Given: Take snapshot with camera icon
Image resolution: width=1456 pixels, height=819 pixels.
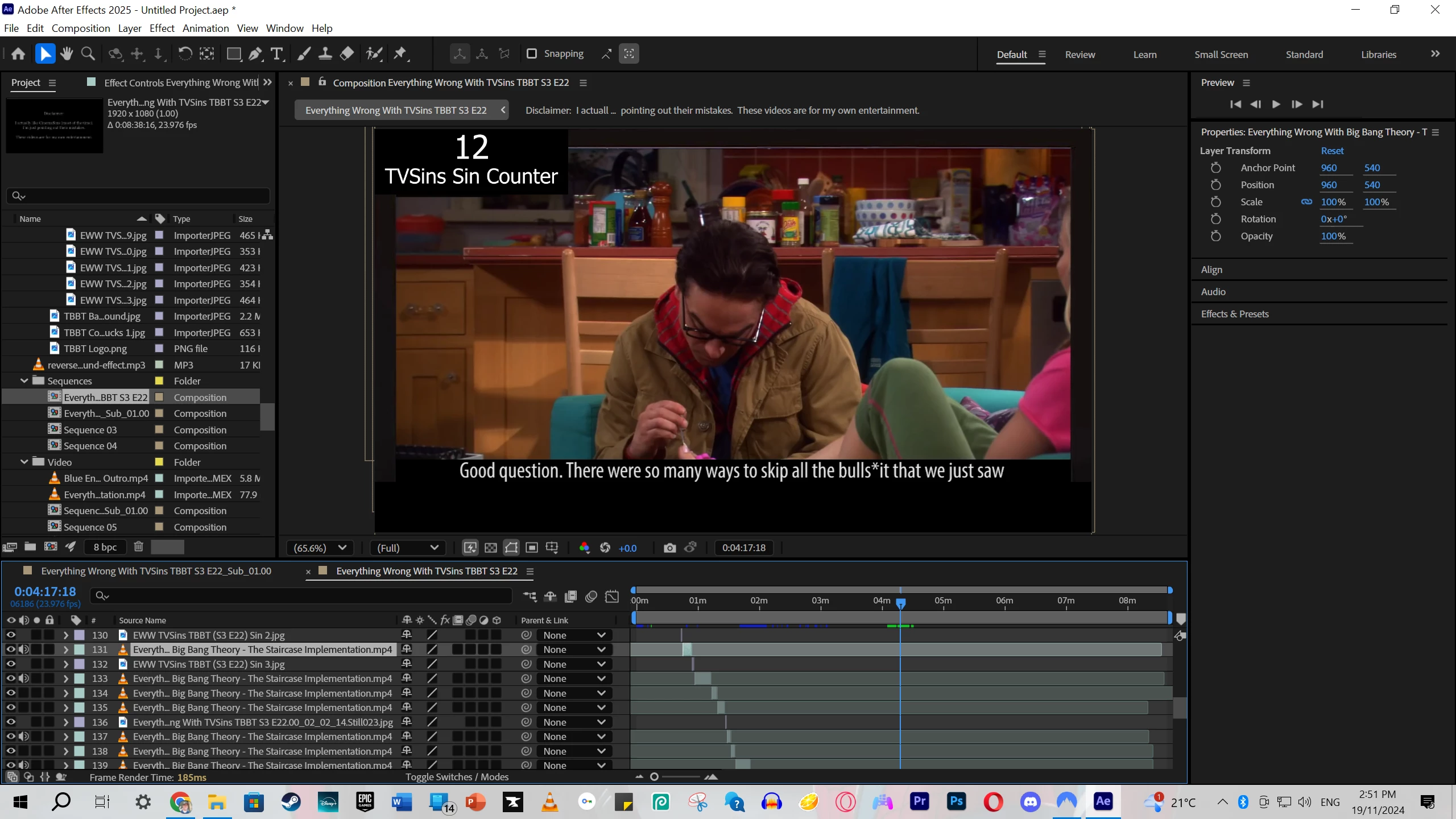Looking at the screenshot, I should (669, 548).
